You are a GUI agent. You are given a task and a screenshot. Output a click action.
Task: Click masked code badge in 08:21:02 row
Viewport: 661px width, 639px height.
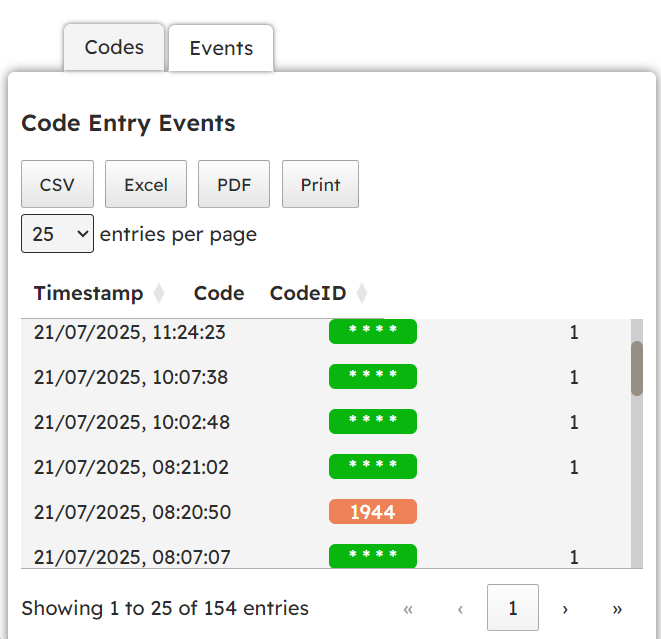[x=373, y=467]
